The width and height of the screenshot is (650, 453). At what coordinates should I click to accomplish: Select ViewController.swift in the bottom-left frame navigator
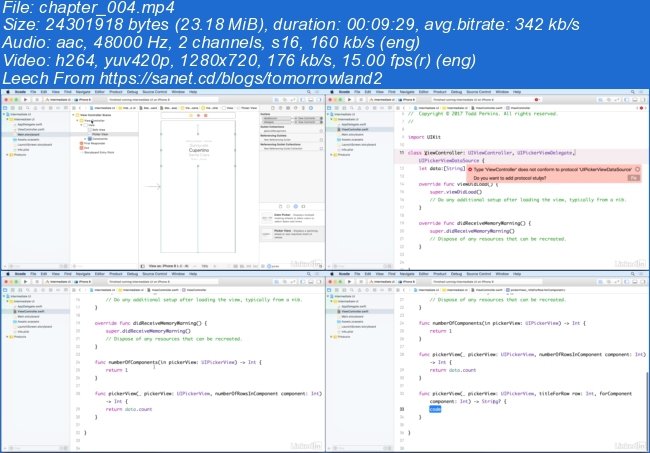(31, 311)
